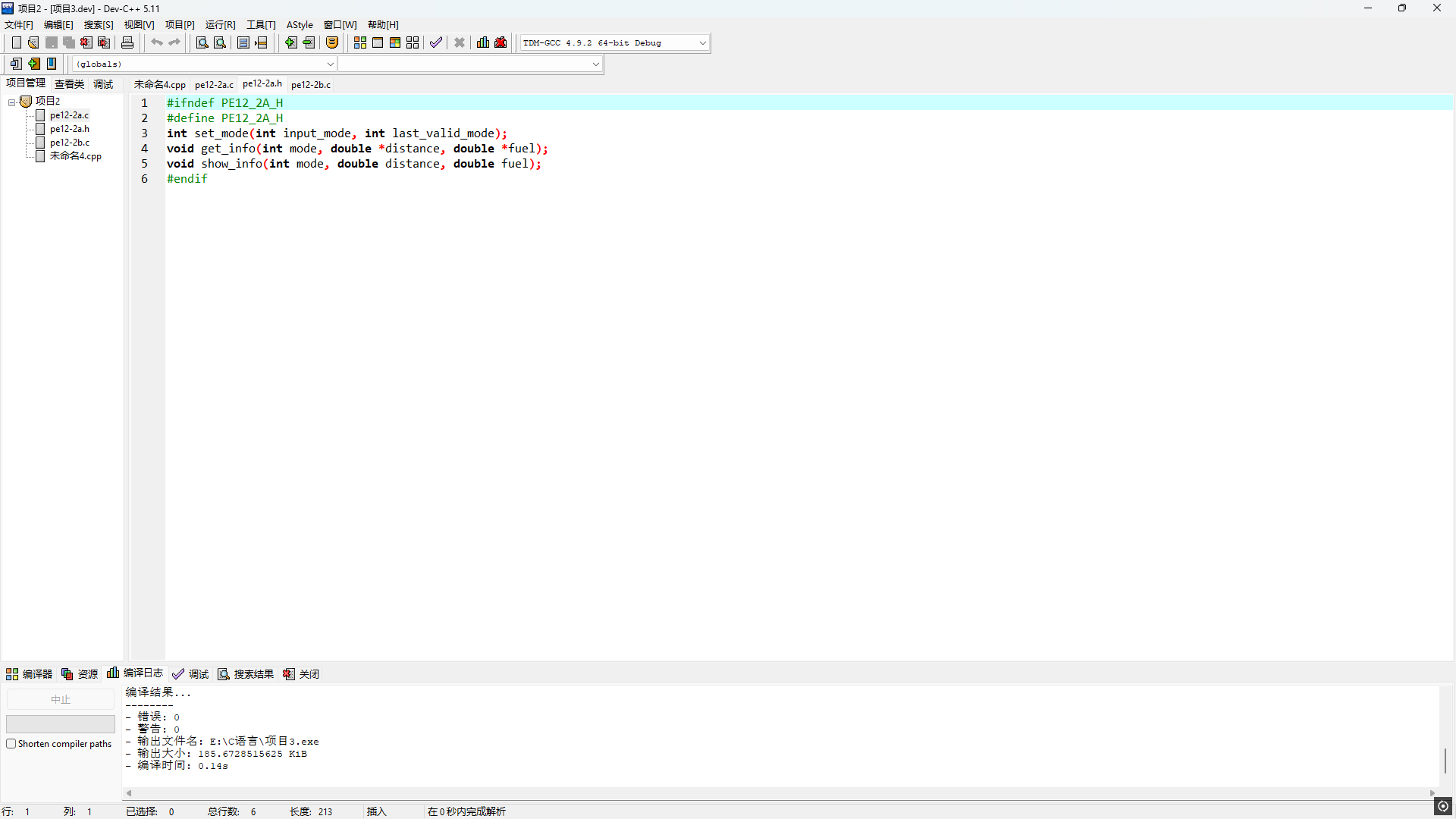Switch to the 查看类 side panel tab

click(69, 84)
